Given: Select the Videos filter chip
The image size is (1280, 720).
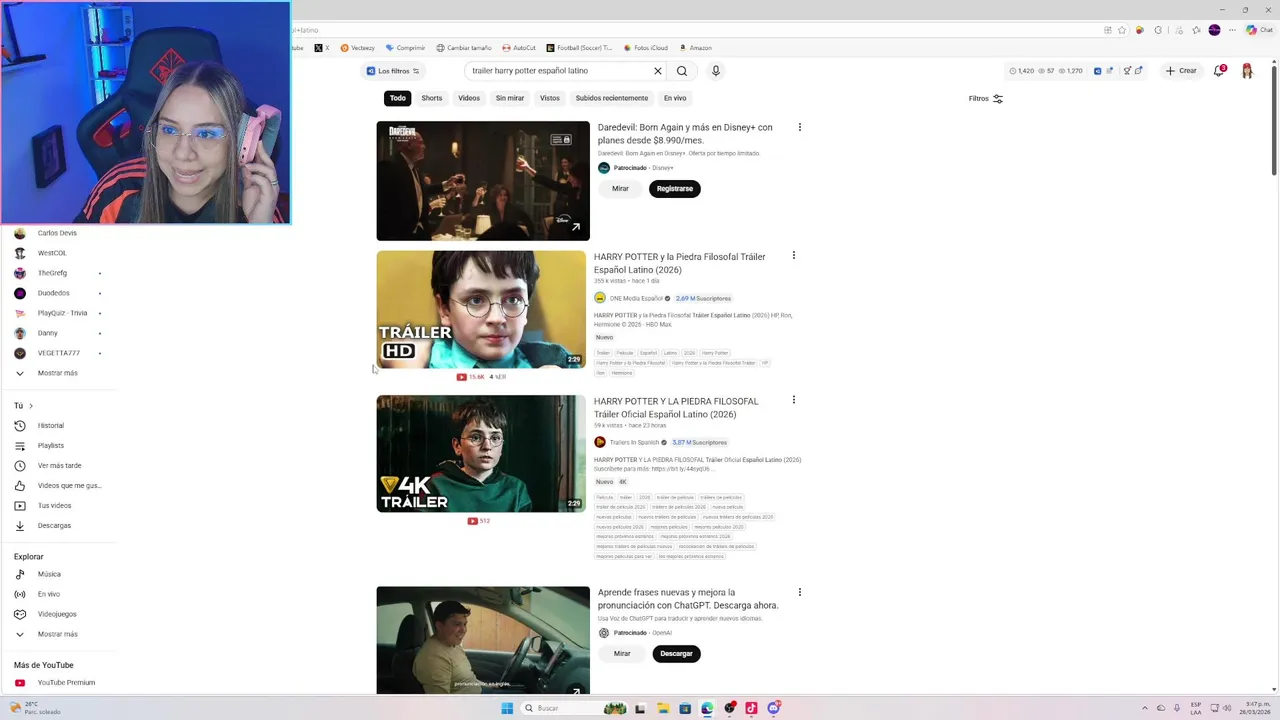Looking at the screenshot, I should [x=469, y=98].
